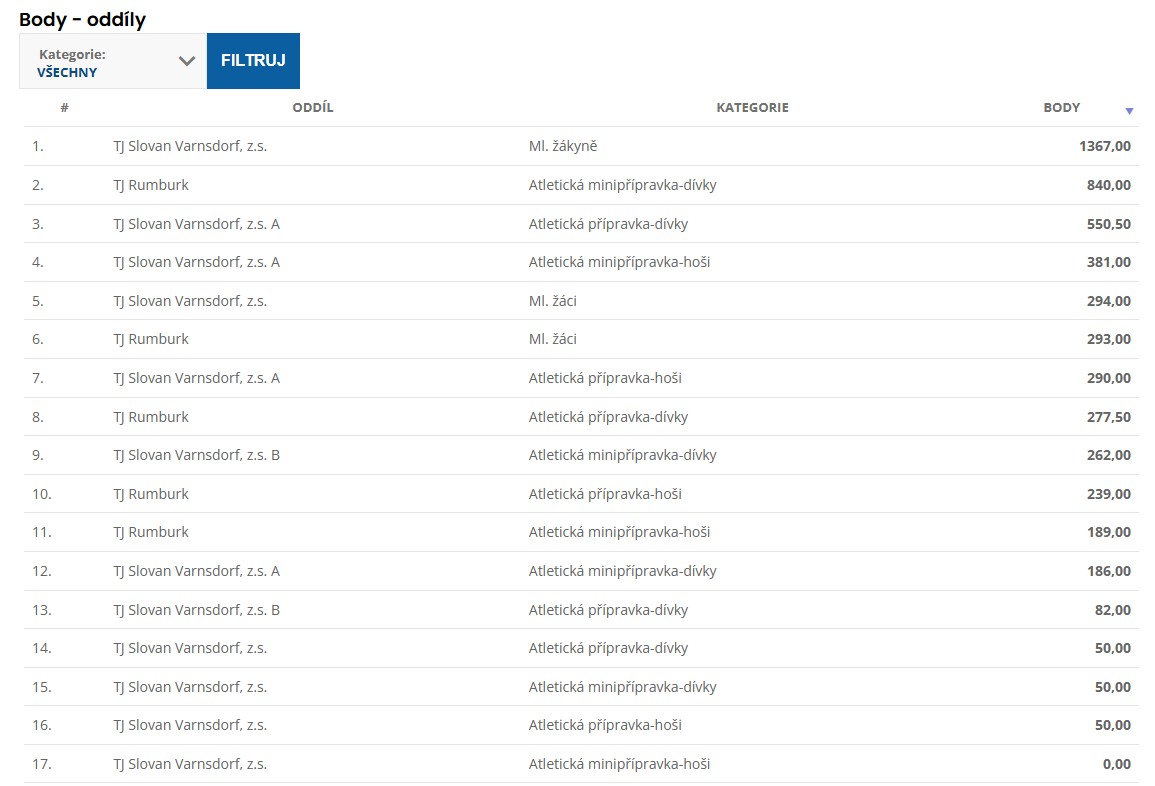Click row number 17 in the table
Screen dimensions: 1155x786
[41, 764]
